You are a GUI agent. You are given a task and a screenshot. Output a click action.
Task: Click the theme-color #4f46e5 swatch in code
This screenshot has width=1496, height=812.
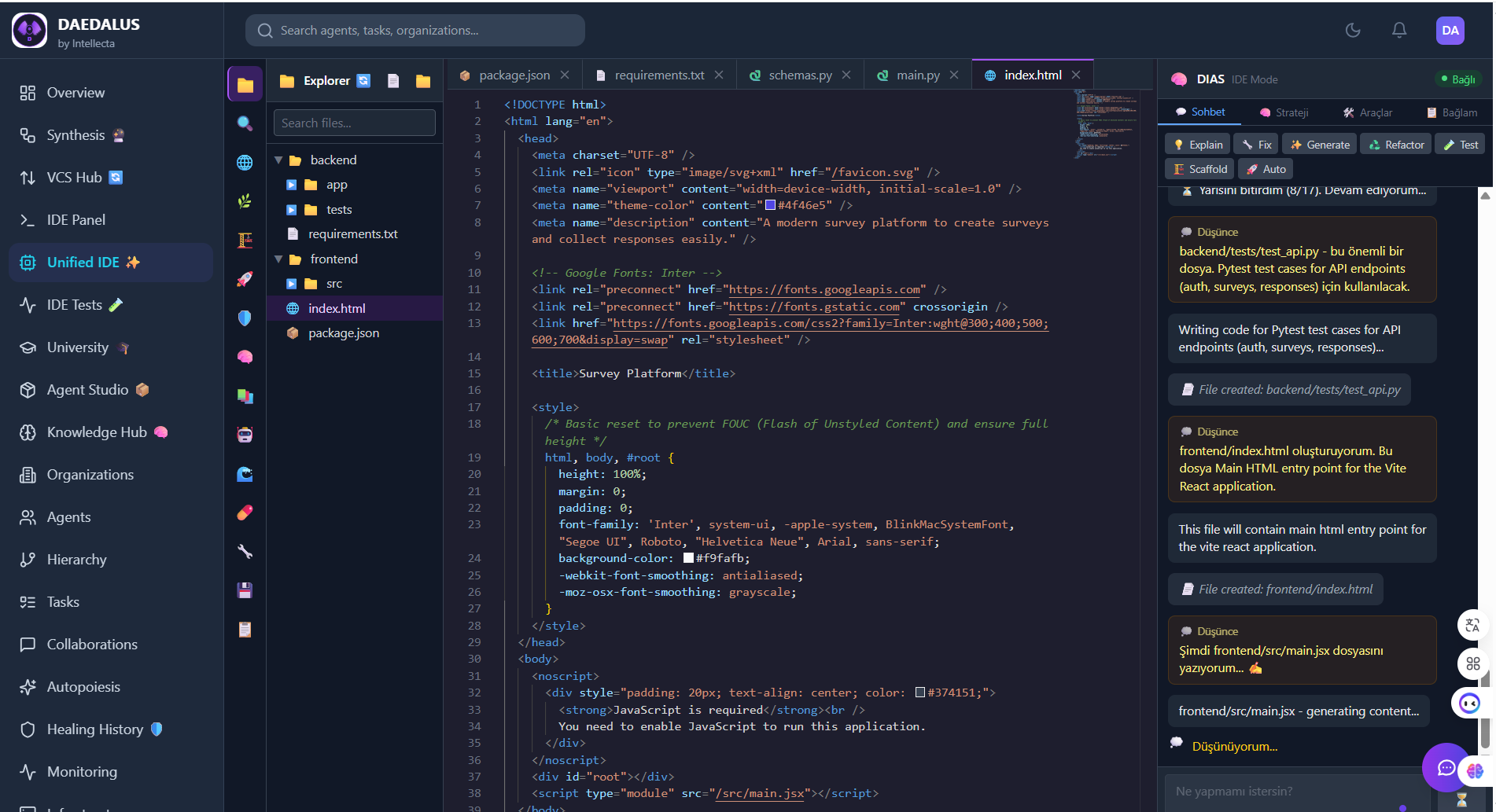[770, 205]
